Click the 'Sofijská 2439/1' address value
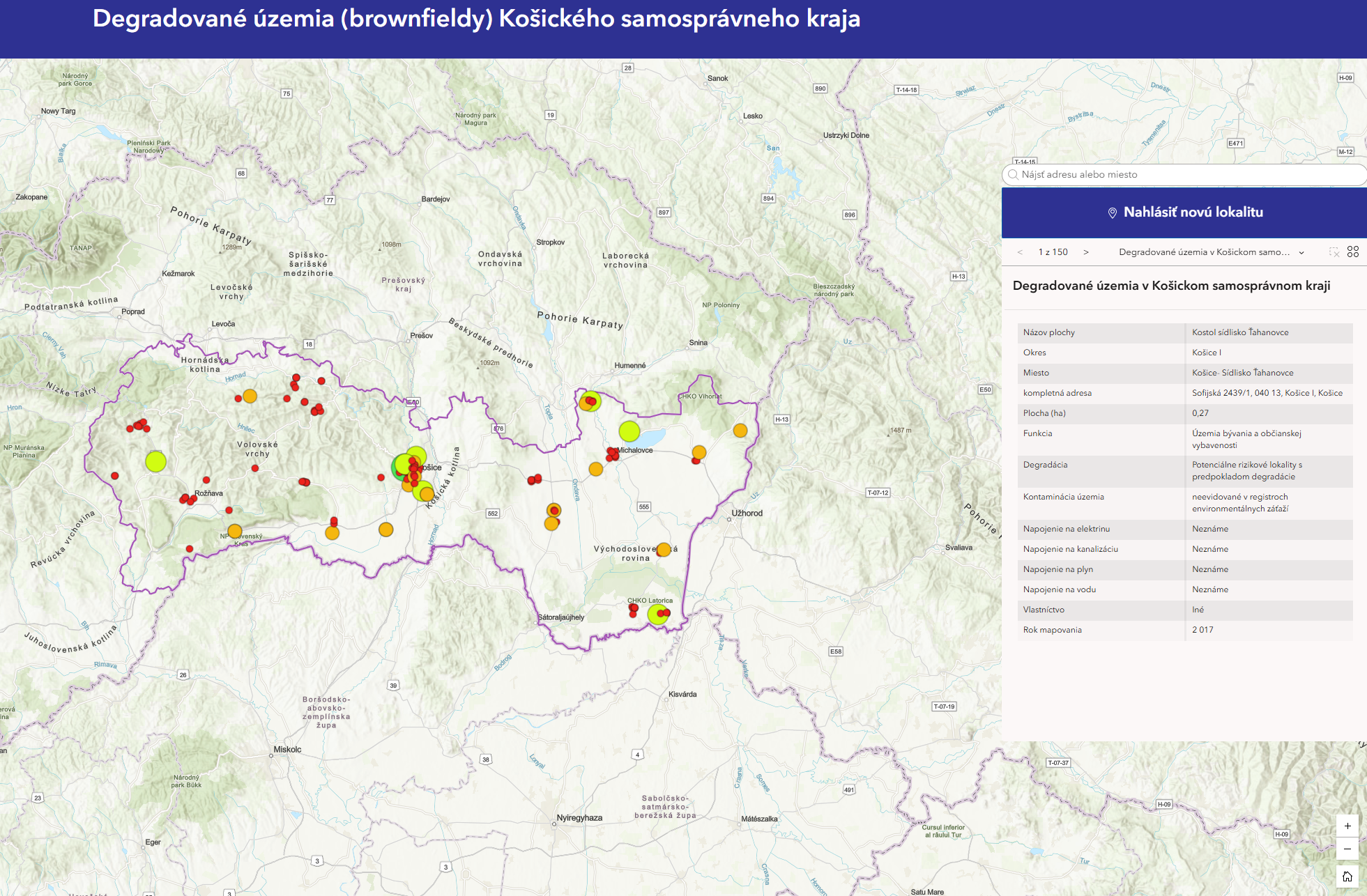 1267,393
